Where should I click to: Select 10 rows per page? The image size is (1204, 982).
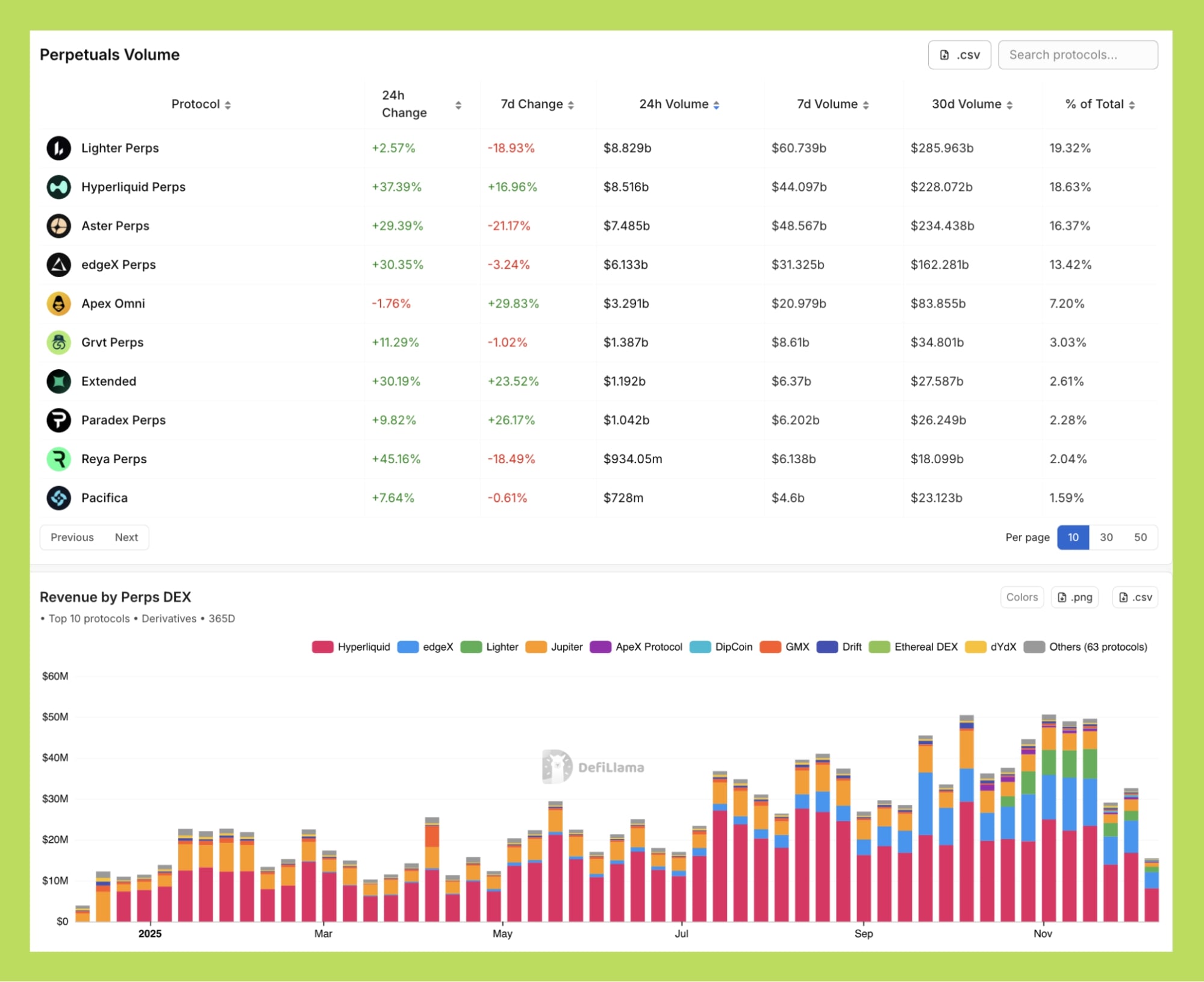click(1073, 537)
